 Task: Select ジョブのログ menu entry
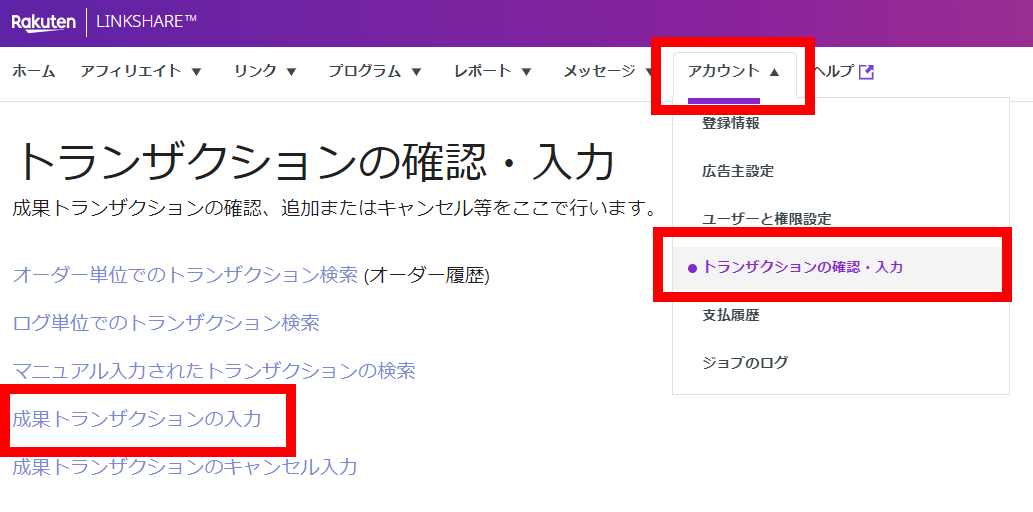click(x=744, y=362)
